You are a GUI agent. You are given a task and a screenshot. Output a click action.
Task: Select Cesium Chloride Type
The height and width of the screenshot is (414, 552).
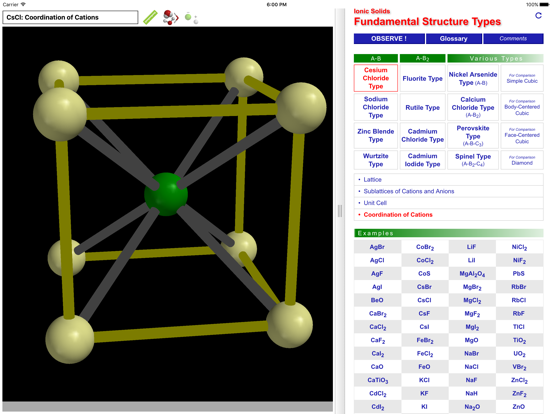pyautogui.click(x=376, y=78)
